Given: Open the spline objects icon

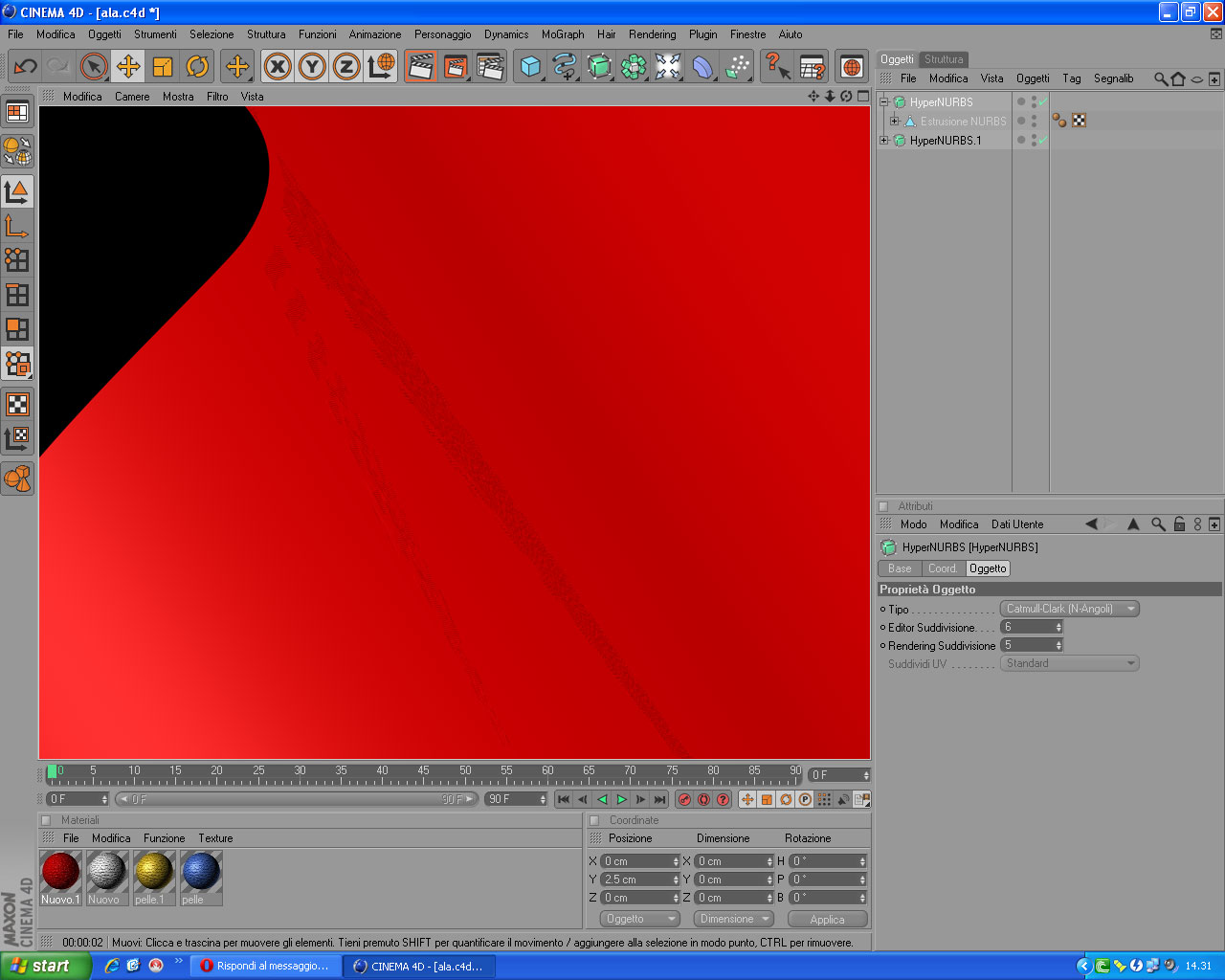Looking at the screenshot, I should (565, 66).
